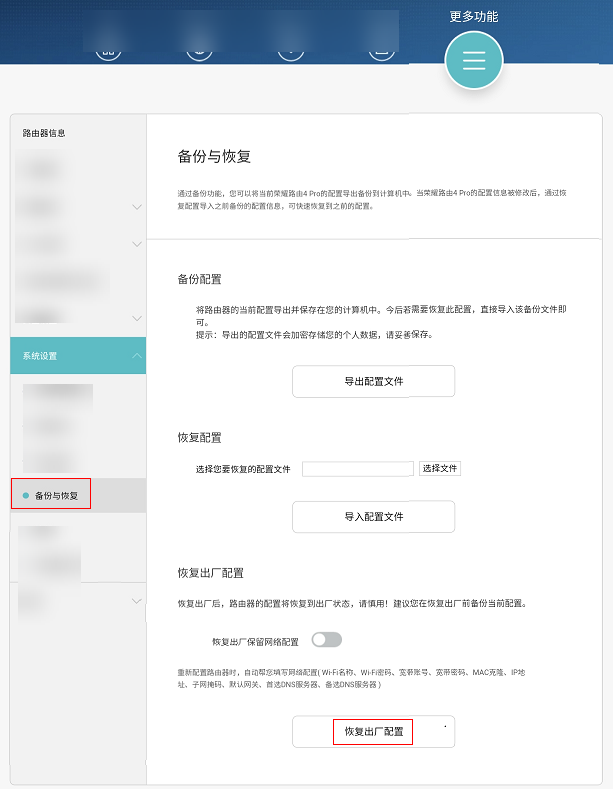Click the 导出配置文件 button

coord(373,381)
